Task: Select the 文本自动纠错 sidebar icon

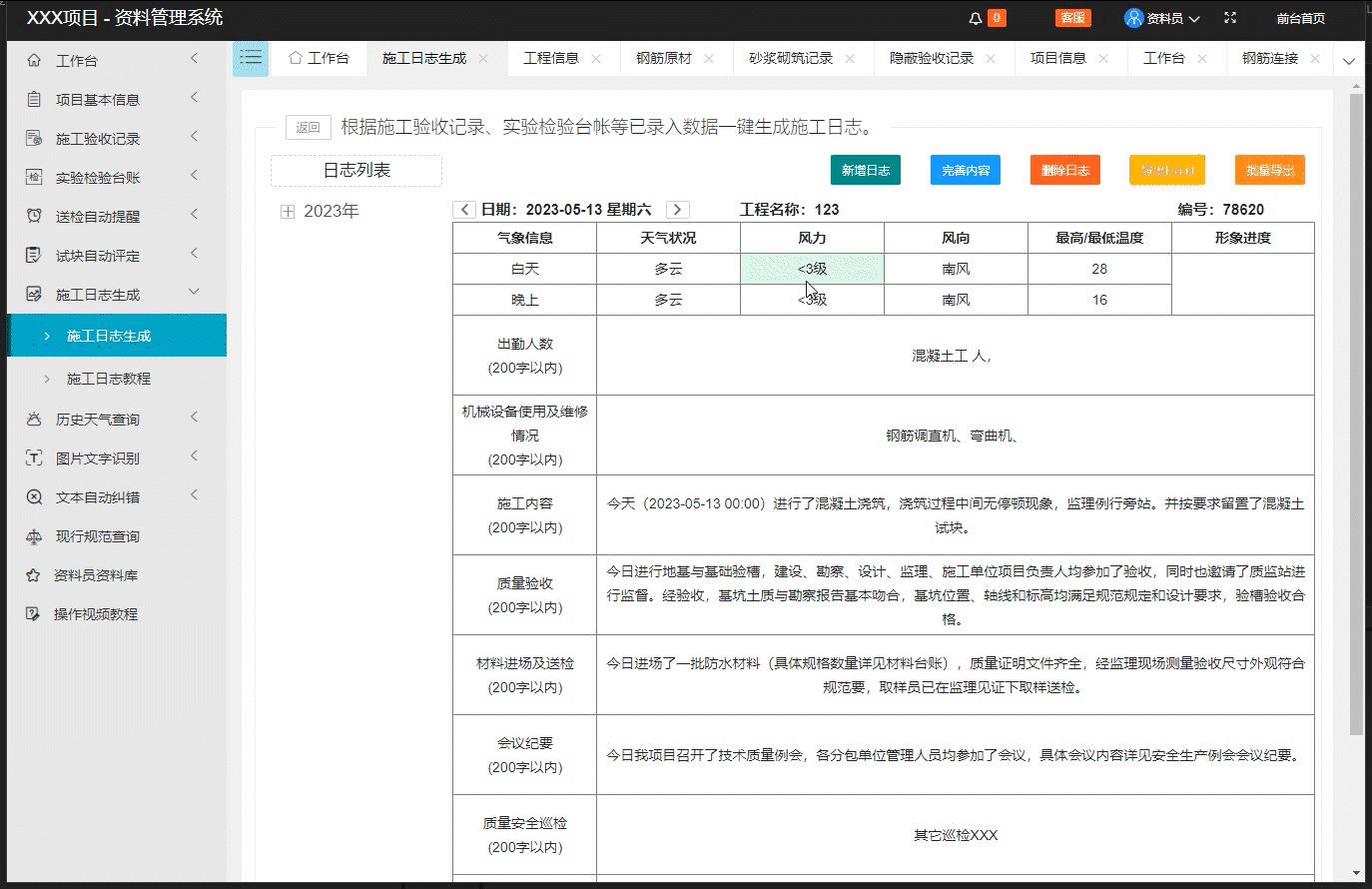Action: pos(35,496)
